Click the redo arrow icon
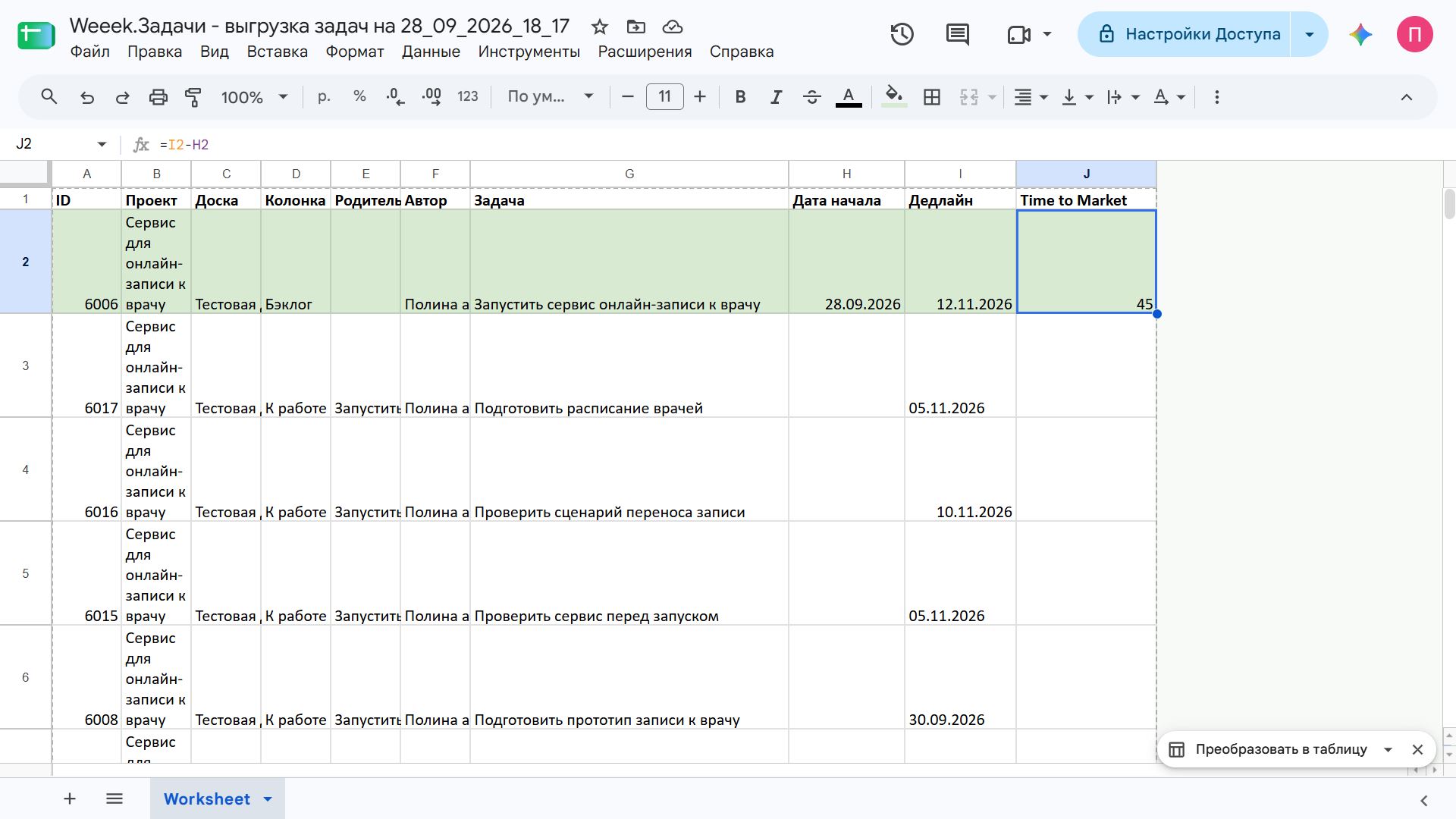 point(122,97)
